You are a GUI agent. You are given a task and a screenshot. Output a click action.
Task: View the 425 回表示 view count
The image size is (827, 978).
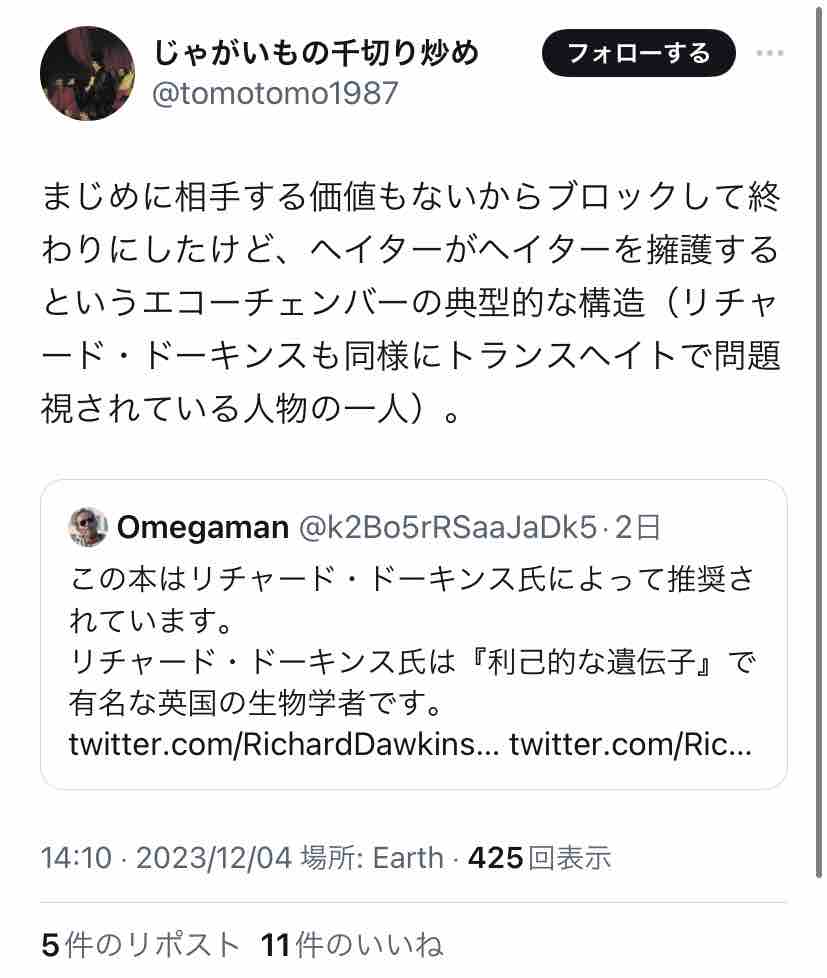tap(539, 858)
